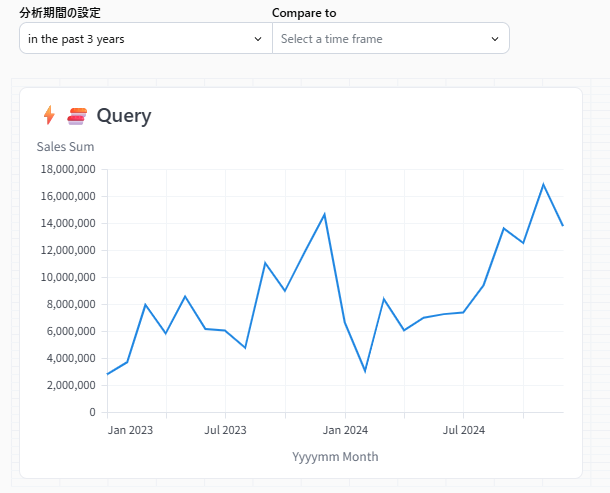Click the 4,000,000 y-axis value
610x493 pixels.
pos(71,358)
